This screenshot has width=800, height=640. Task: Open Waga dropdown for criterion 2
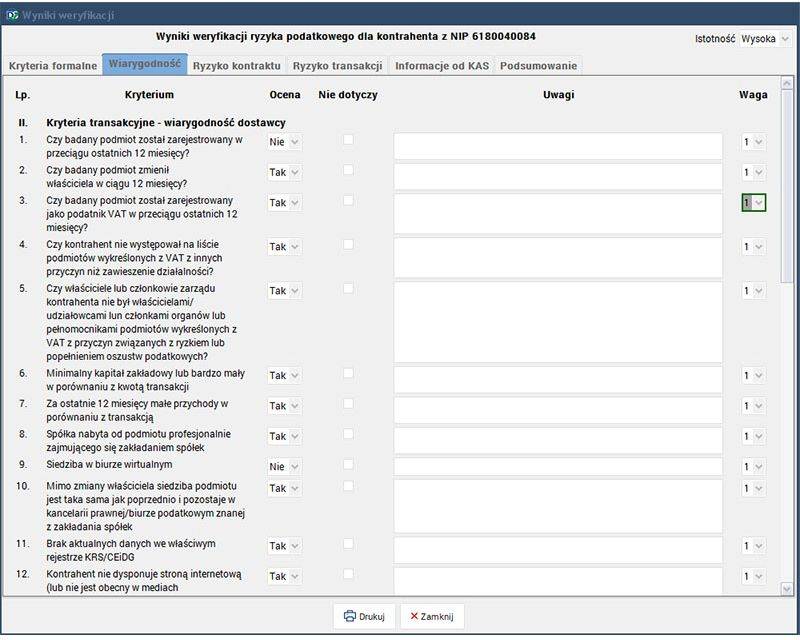coord(753,173)
